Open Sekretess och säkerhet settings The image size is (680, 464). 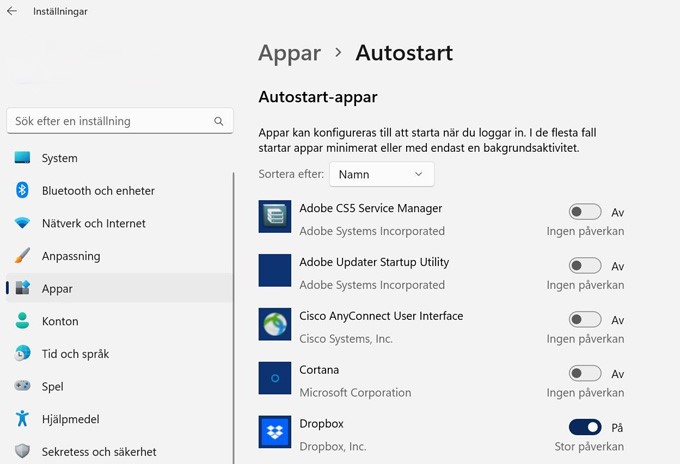119,452
